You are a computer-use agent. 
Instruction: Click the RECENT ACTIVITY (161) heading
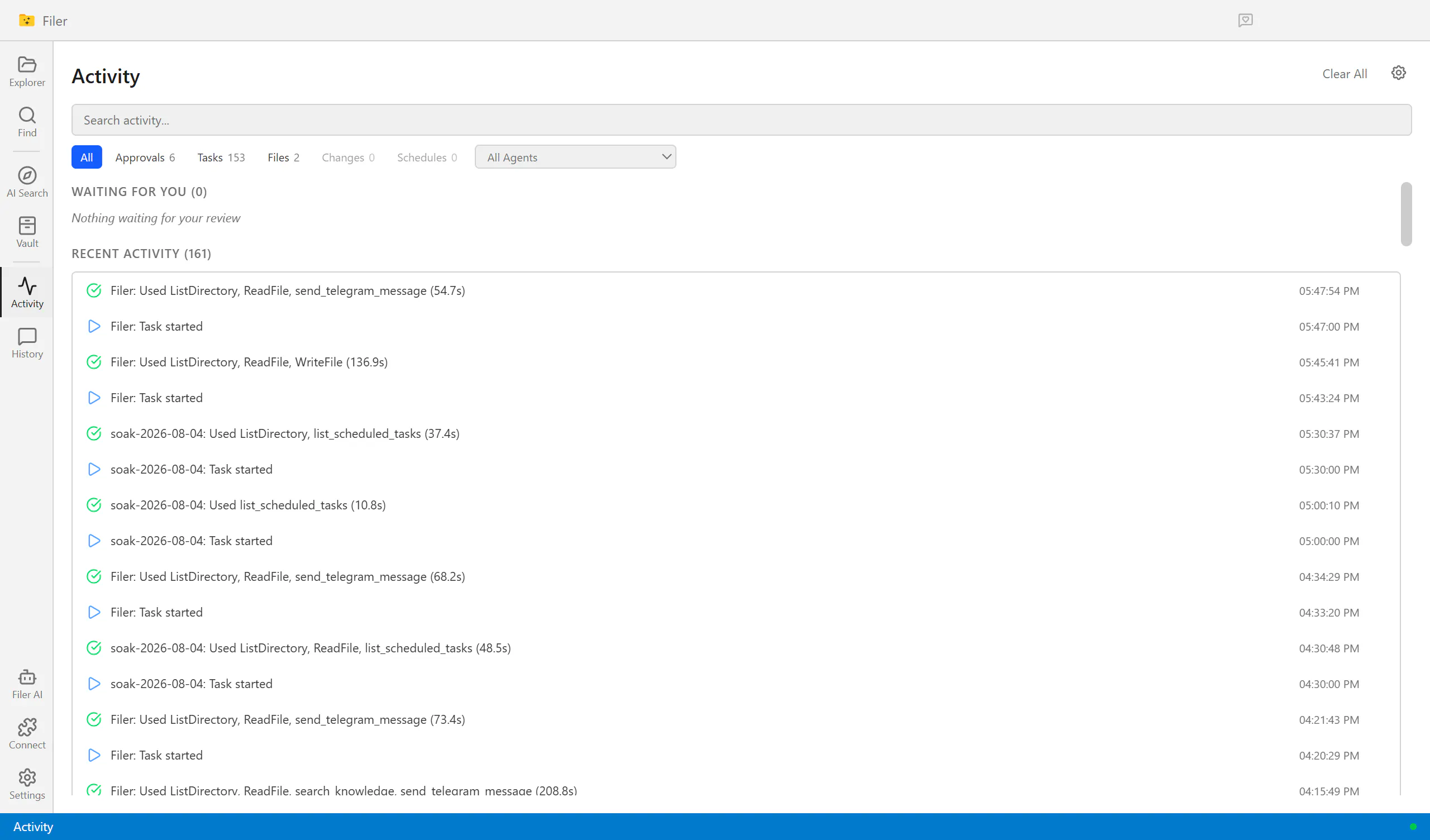click(141, 254)
